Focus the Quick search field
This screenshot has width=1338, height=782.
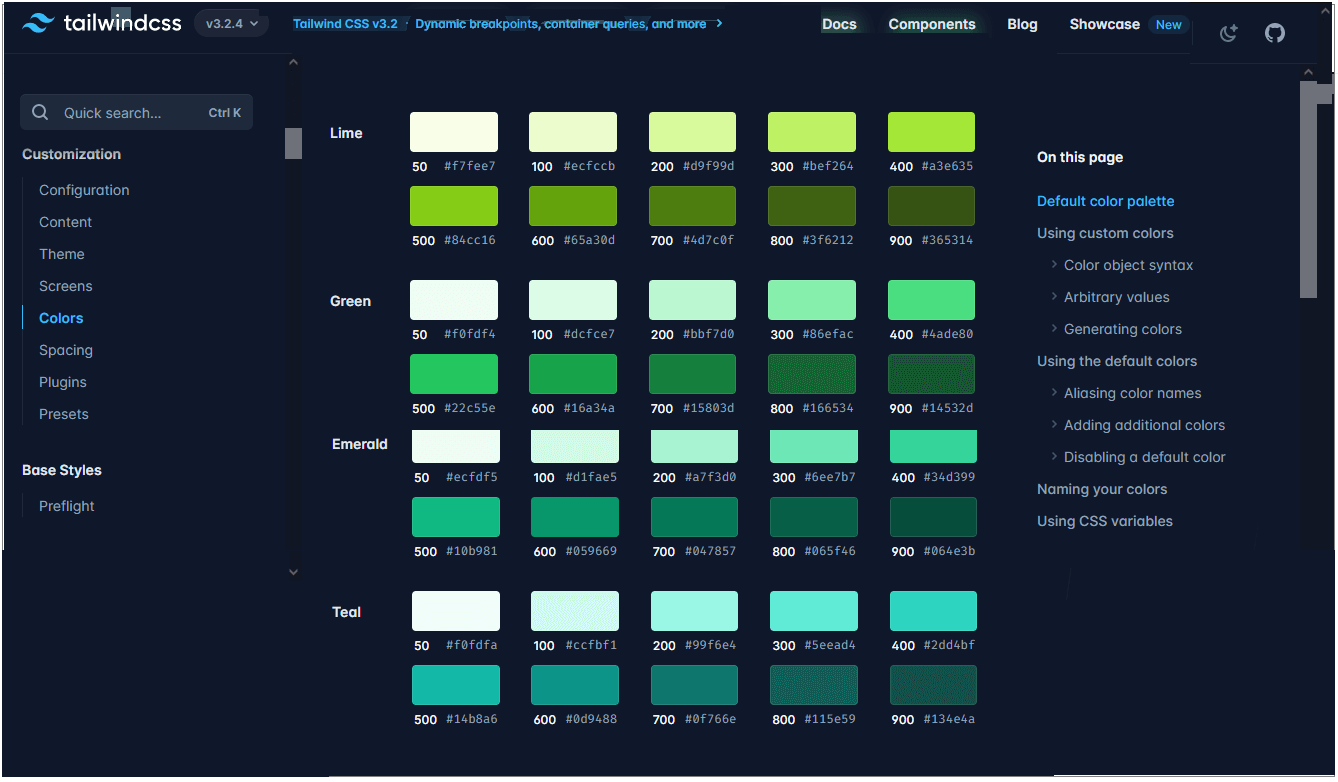(x=136, y=113)
